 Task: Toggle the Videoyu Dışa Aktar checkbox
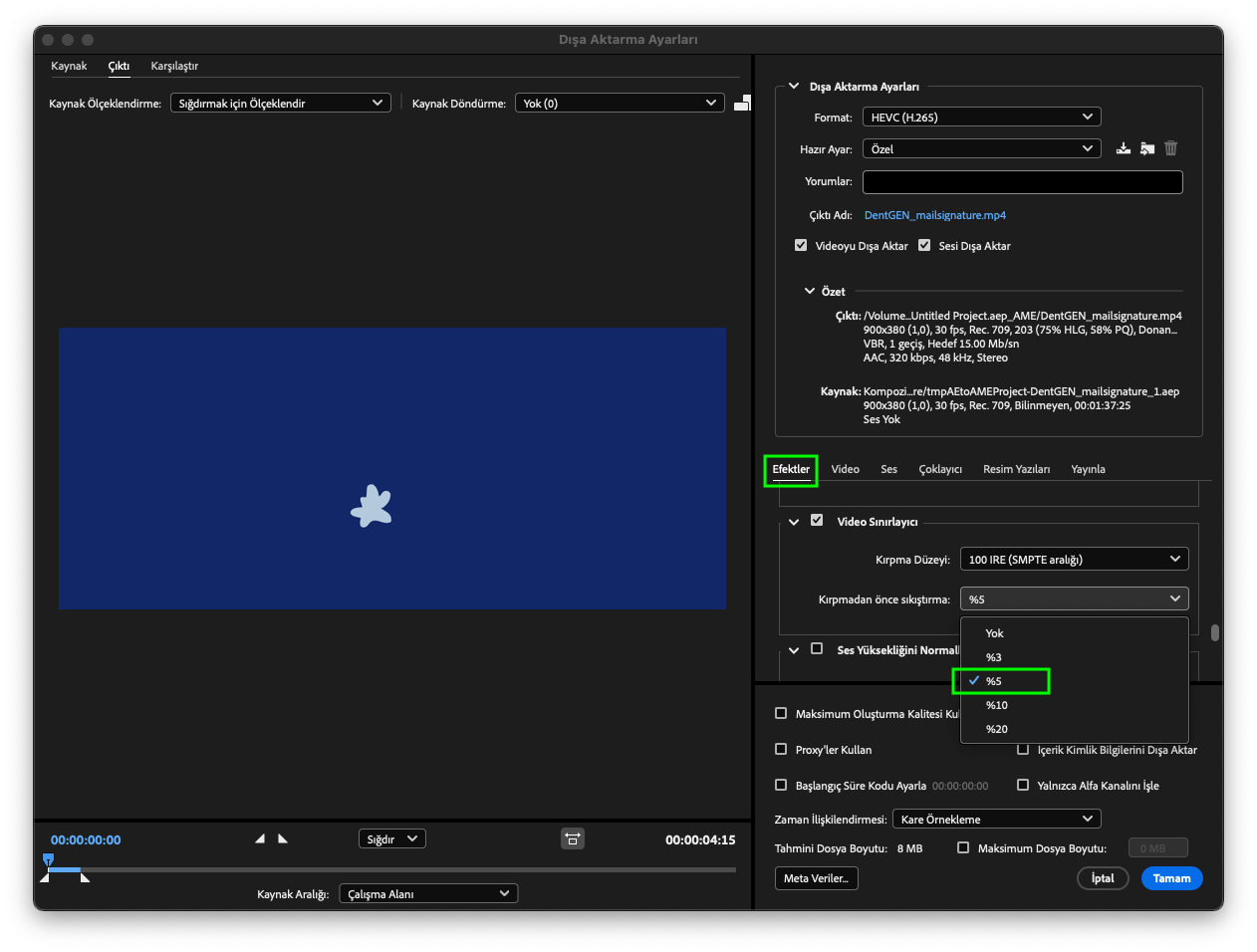pyautogui.click(x=801, y=245)
